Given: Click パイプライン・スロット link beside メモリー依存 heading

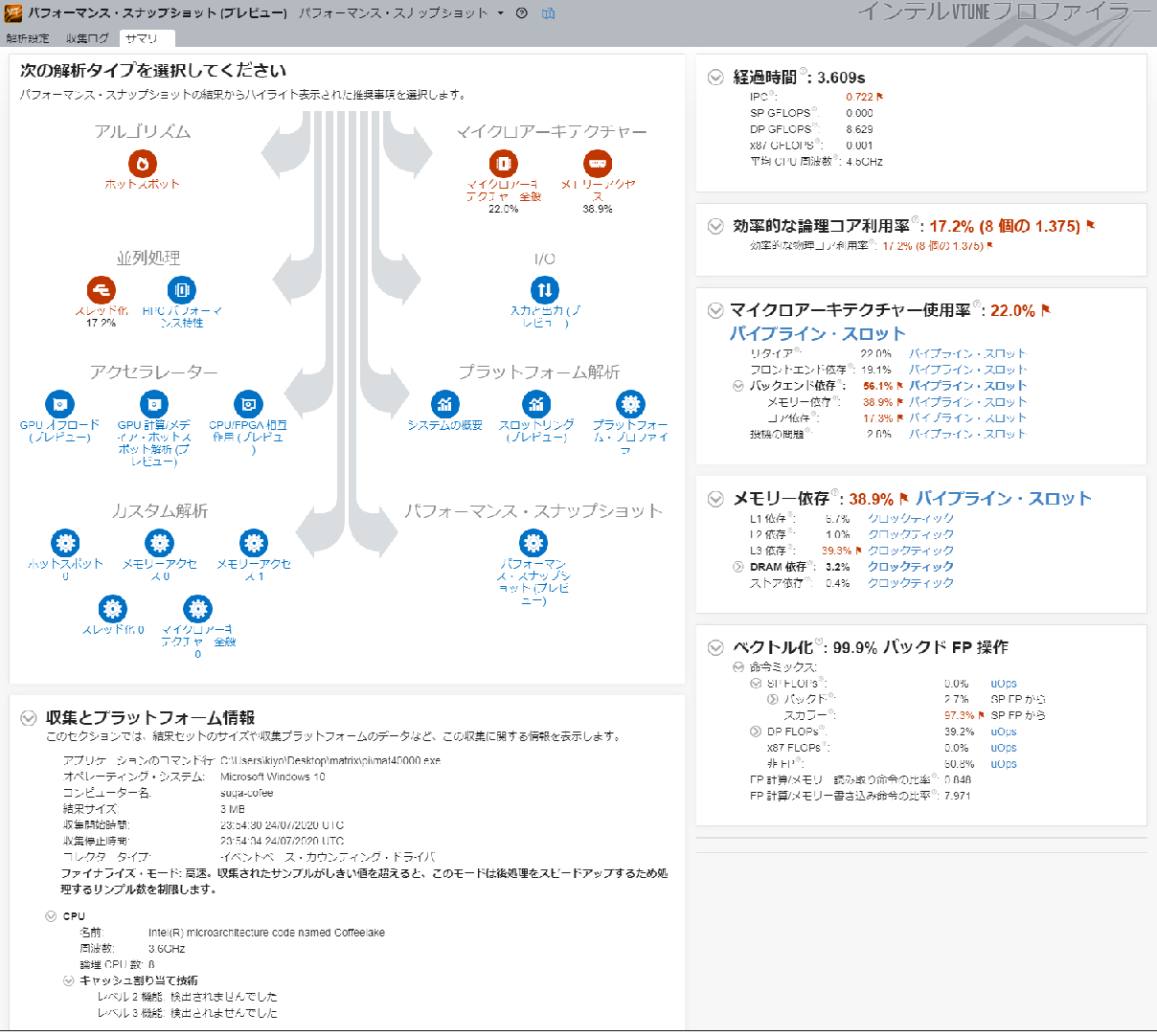Looking at the screenshot, I should pos(1003,499).
